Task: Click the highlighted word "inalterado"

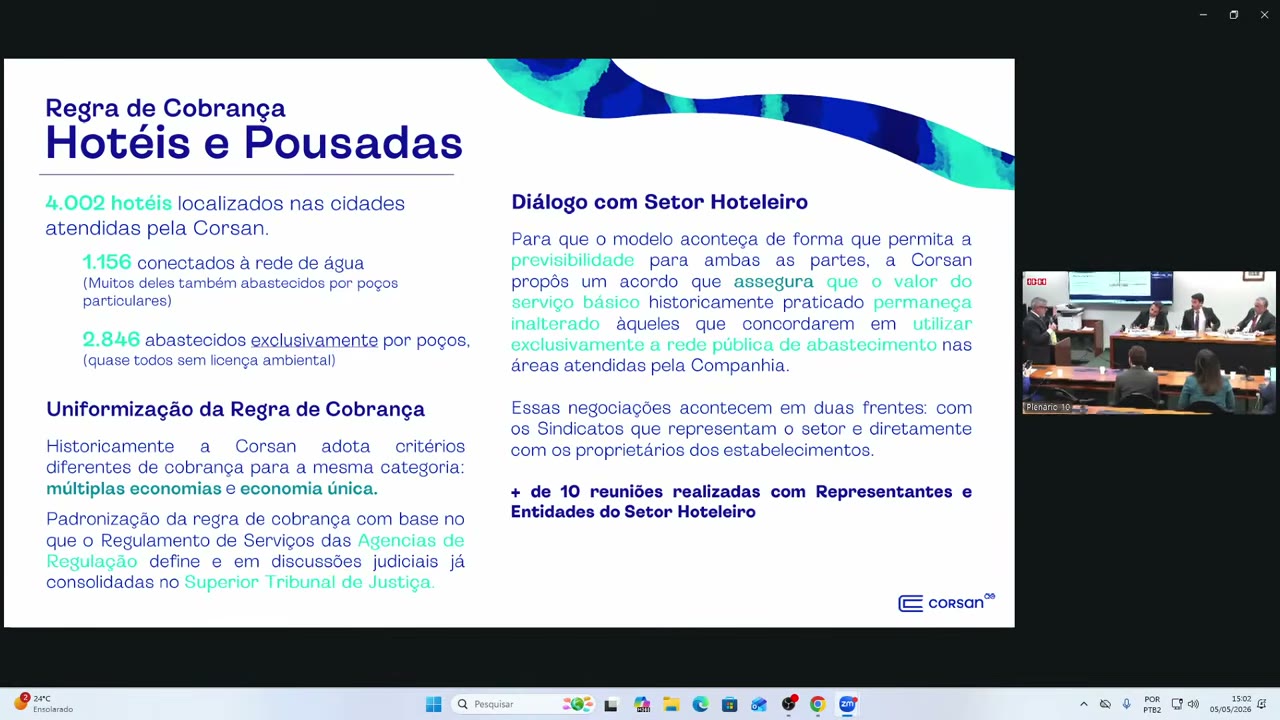Action: (x=555, y=324)
